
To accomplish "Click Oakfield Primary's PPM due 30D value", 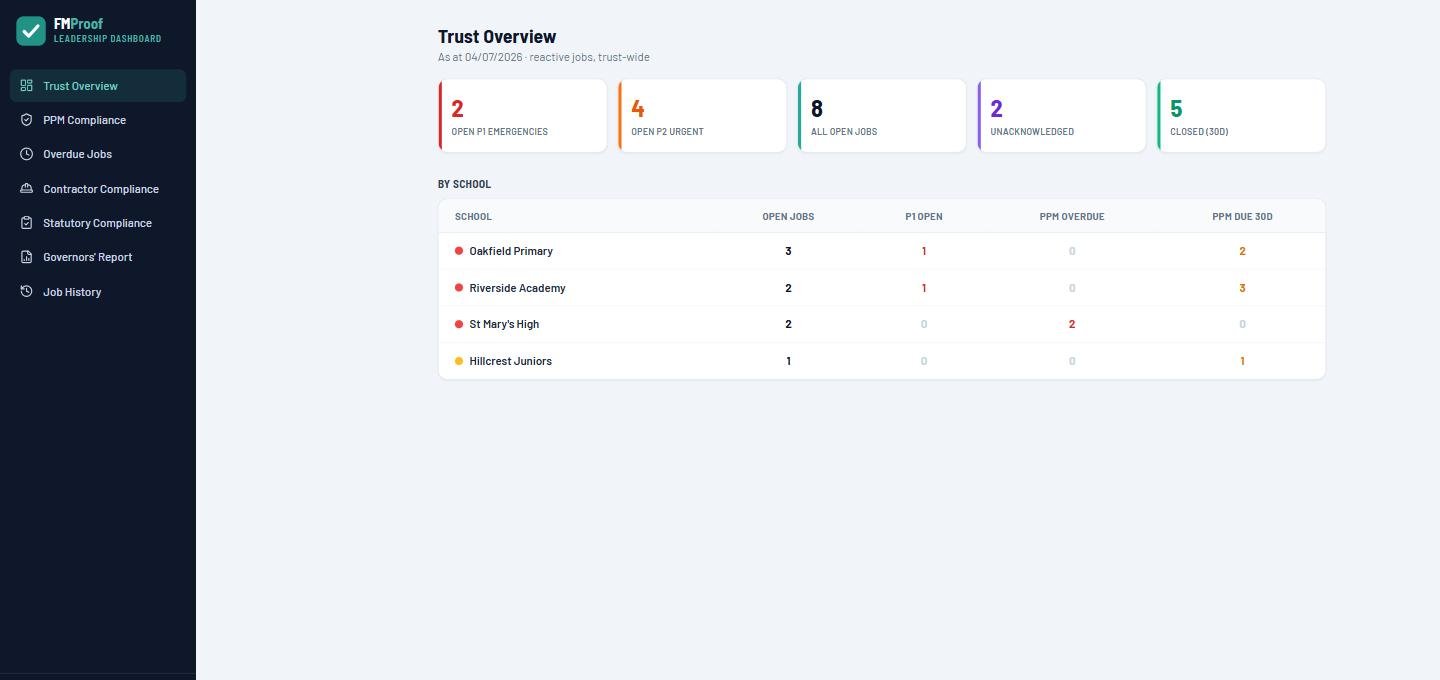I will 1242,251.
